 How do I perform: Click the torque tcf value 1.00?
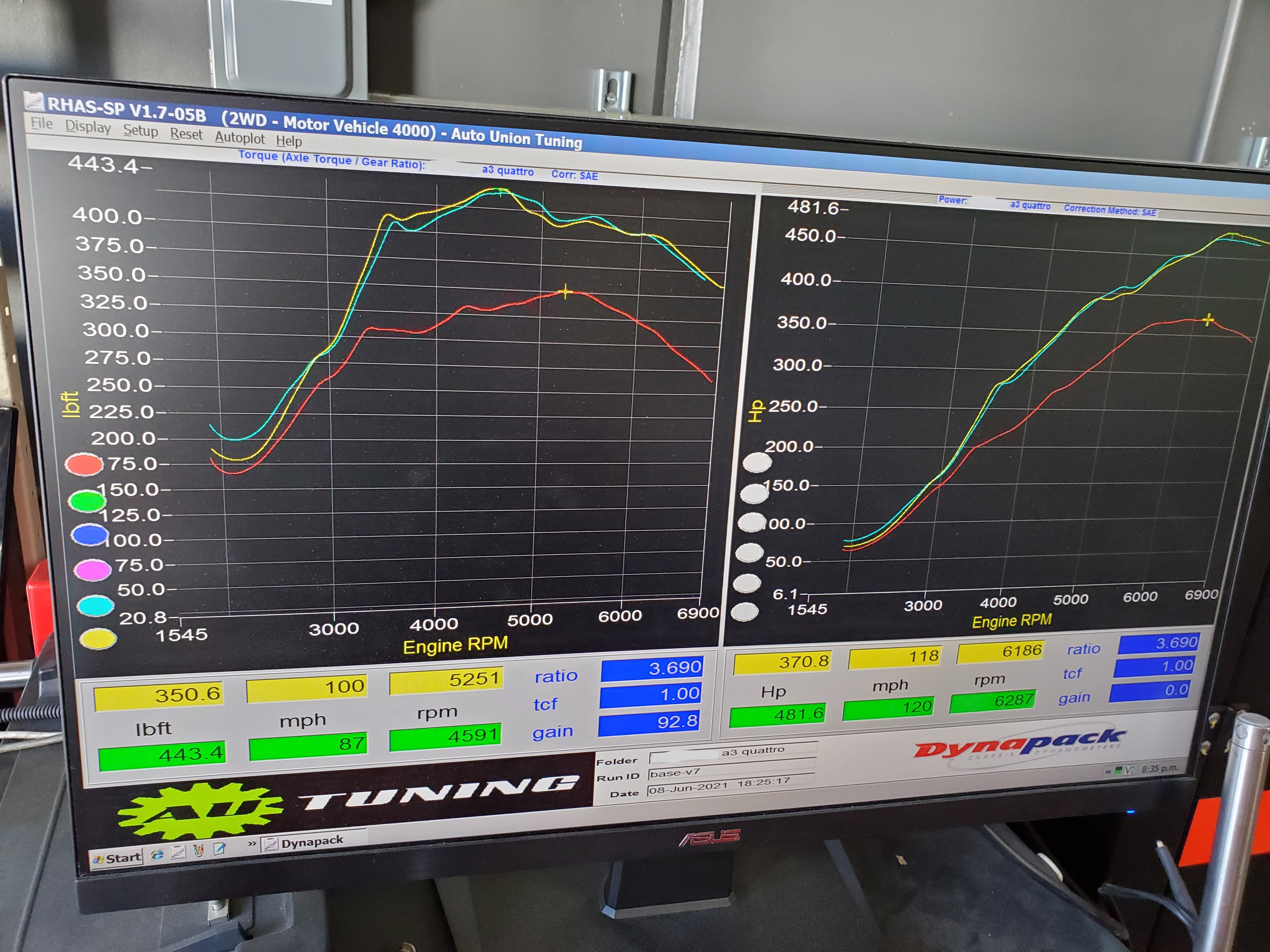[x=650, y=695]
